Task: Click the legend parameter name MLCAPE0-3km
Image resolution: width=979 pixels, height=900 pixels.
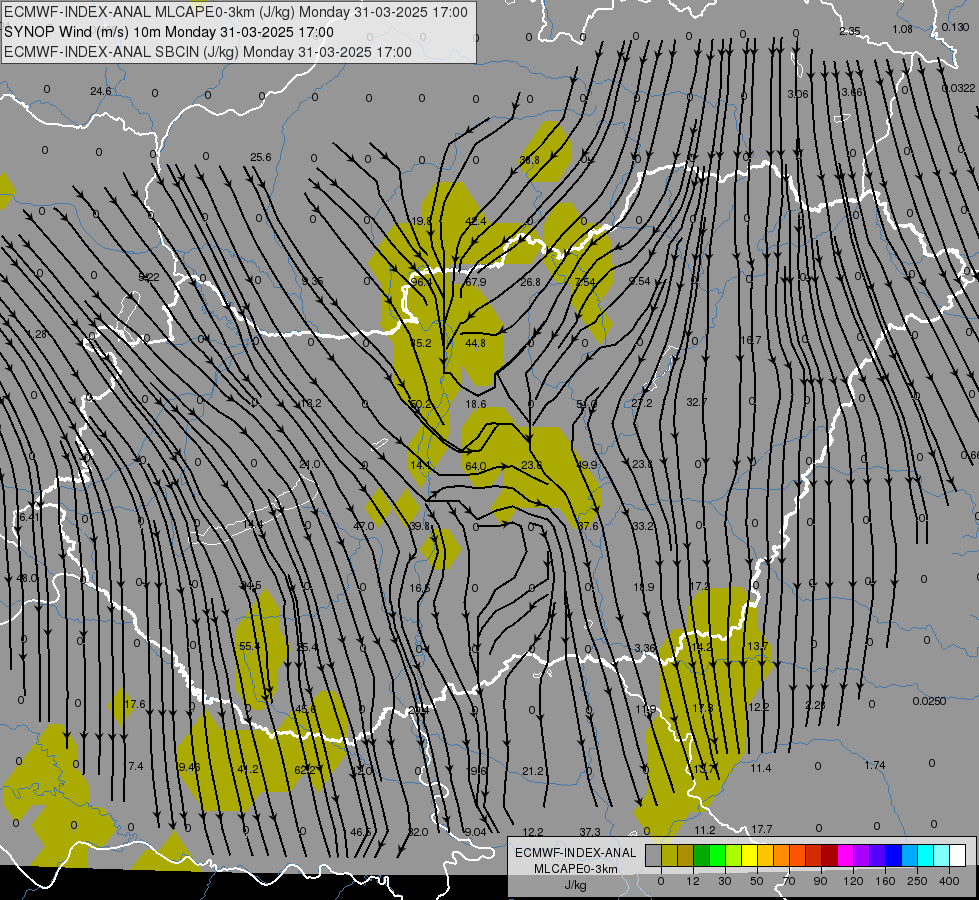Action: pos(576,869)
